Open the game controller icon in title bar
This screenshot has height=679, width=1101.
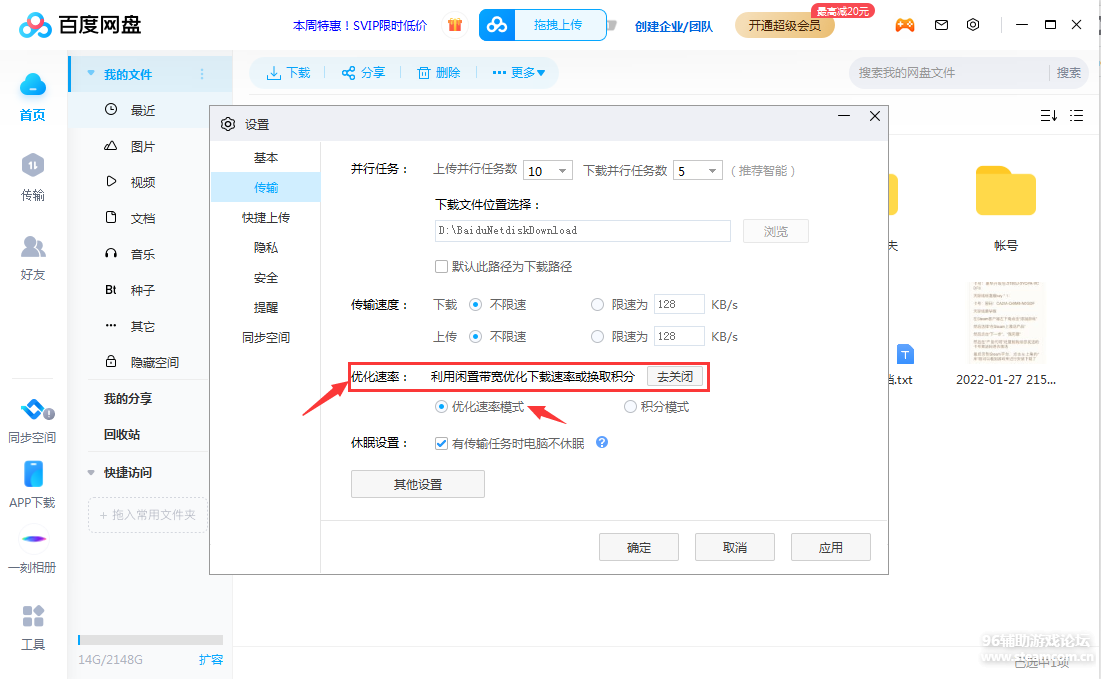904,25
